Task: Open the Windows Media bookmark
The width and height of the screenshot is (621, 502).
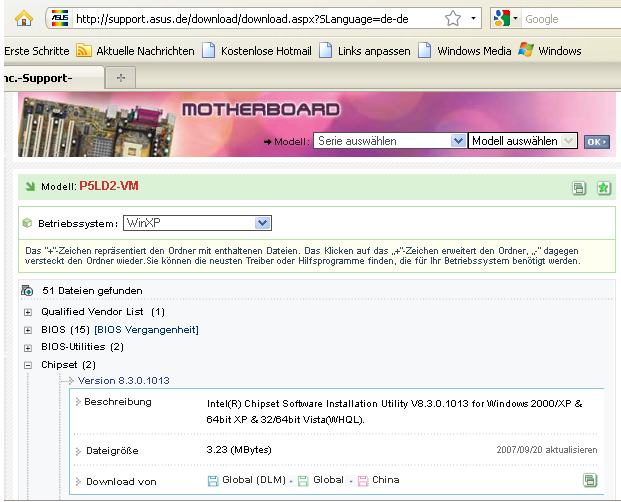Action: click(474, 51)
